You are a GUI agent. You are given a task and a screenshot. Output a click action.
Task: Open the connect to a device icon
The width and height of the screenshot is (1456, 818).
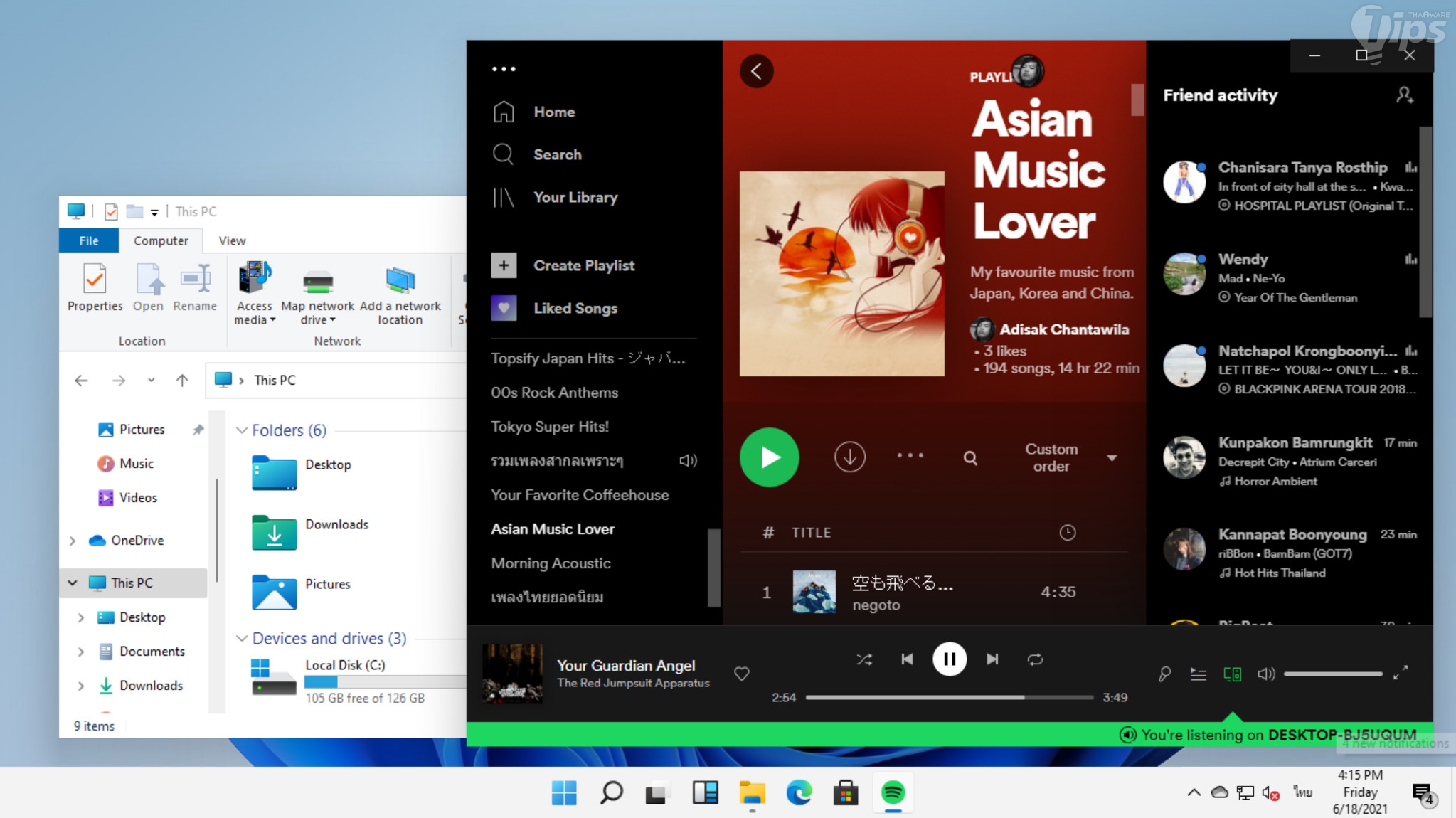pos(1233,674)
